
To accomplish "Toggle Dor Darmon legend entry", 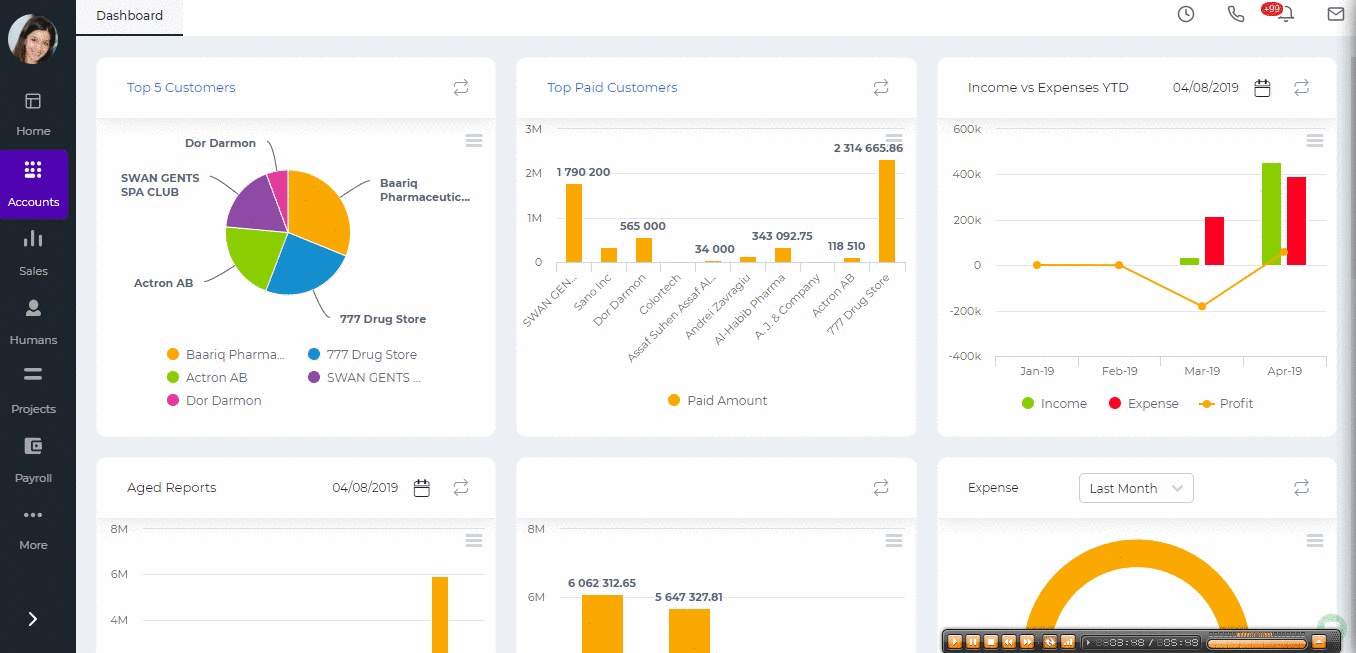I will (214, 401).
